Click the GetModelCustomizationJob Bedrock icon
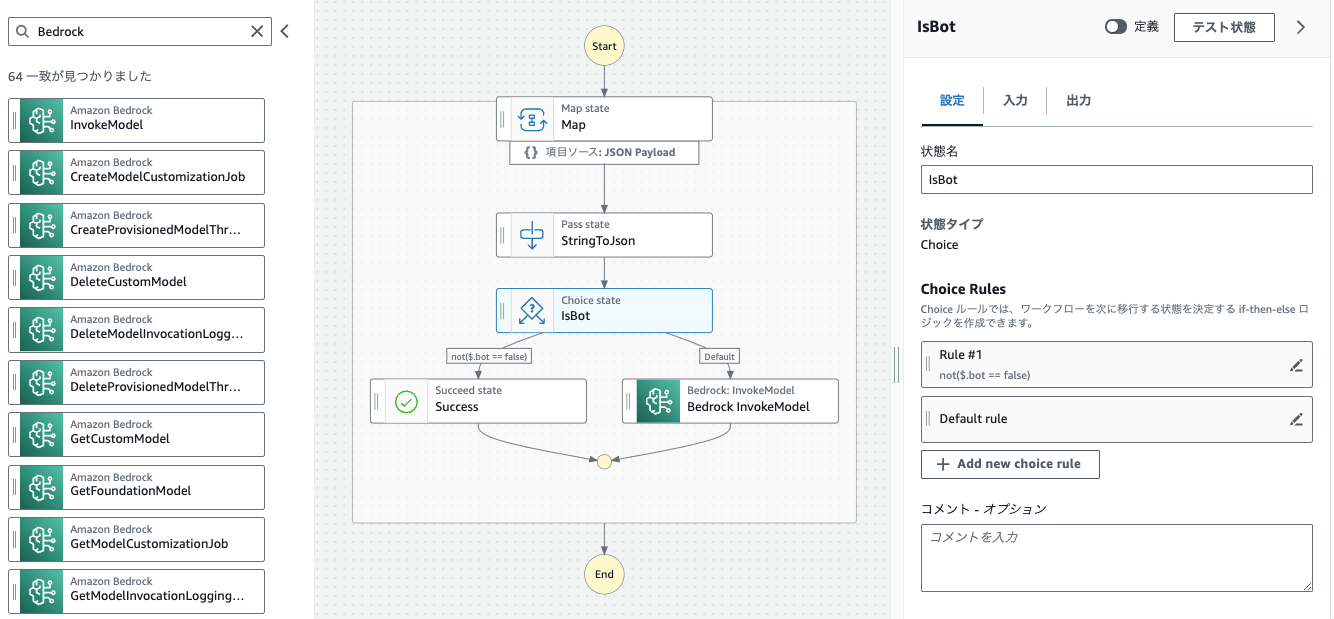 [41, 539]
